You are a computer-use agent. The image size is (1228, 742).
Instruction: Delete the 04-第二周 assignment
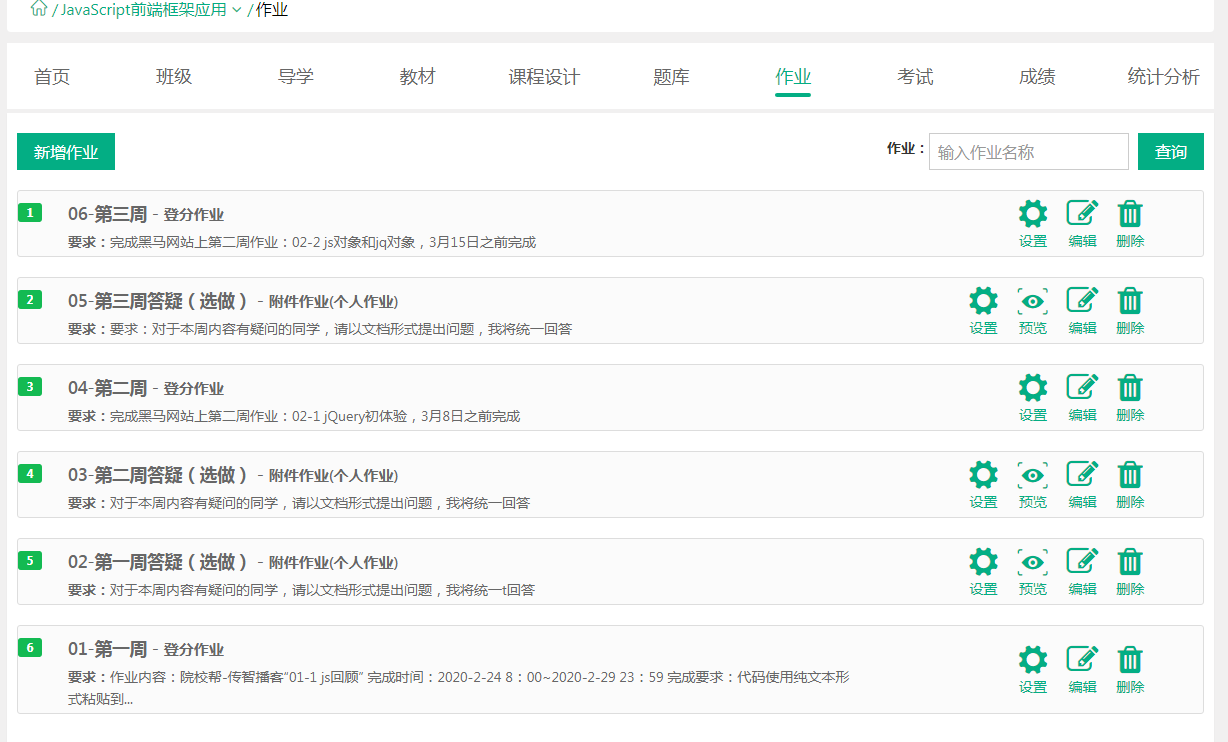tap(1130, 397)
